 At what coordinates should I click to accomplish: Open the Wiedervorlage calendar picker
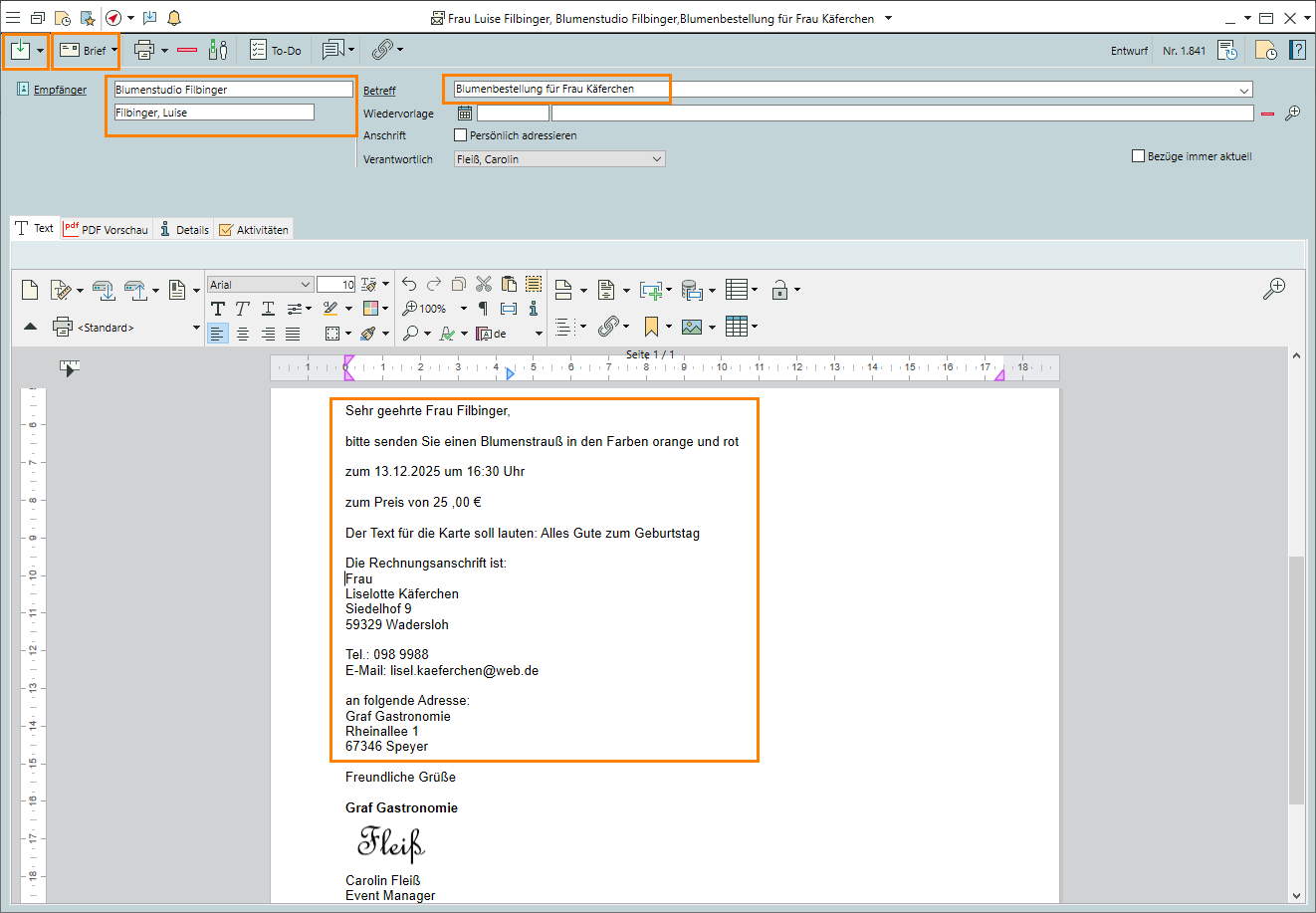(x=465, y=114)
